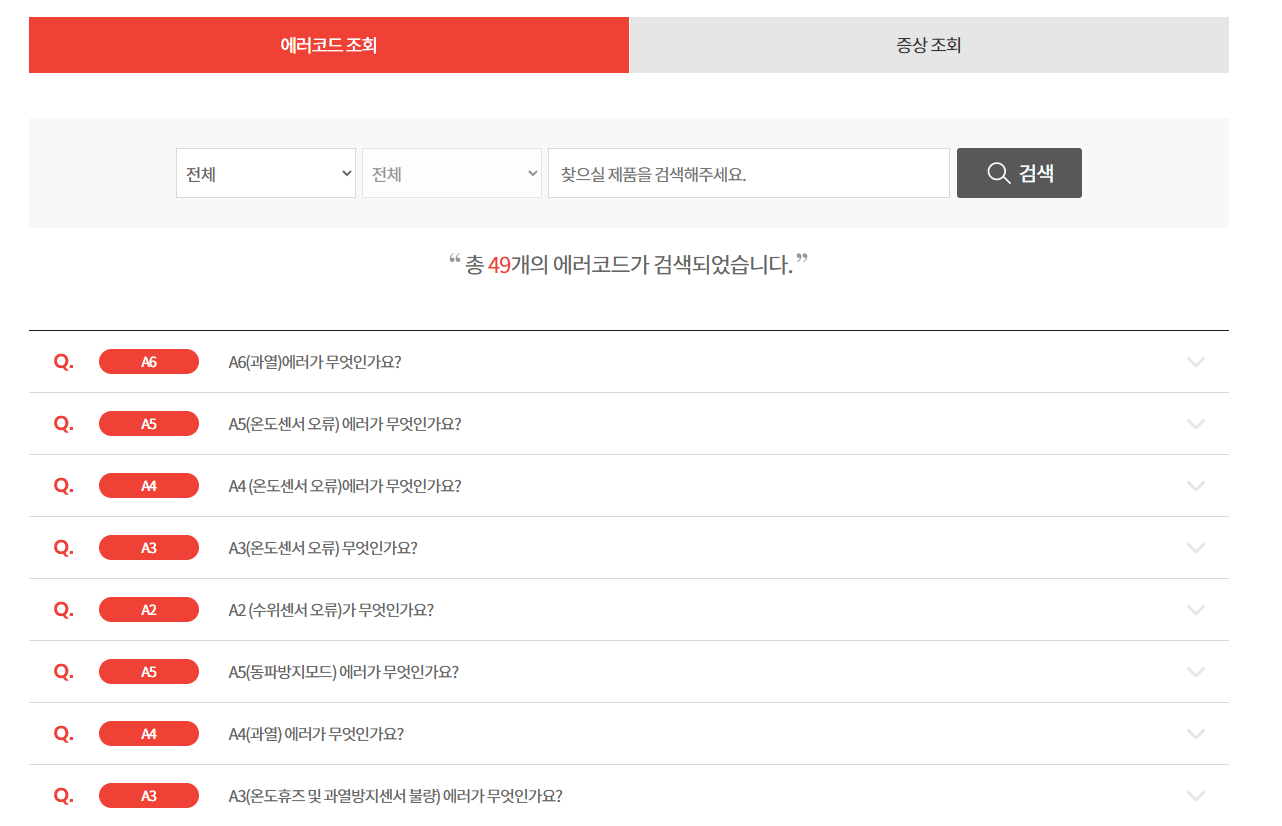Expand the A5(온도센서 오류) row chevron
Viewport: 1282px width, 826px height.
(x=1196, y=424)
